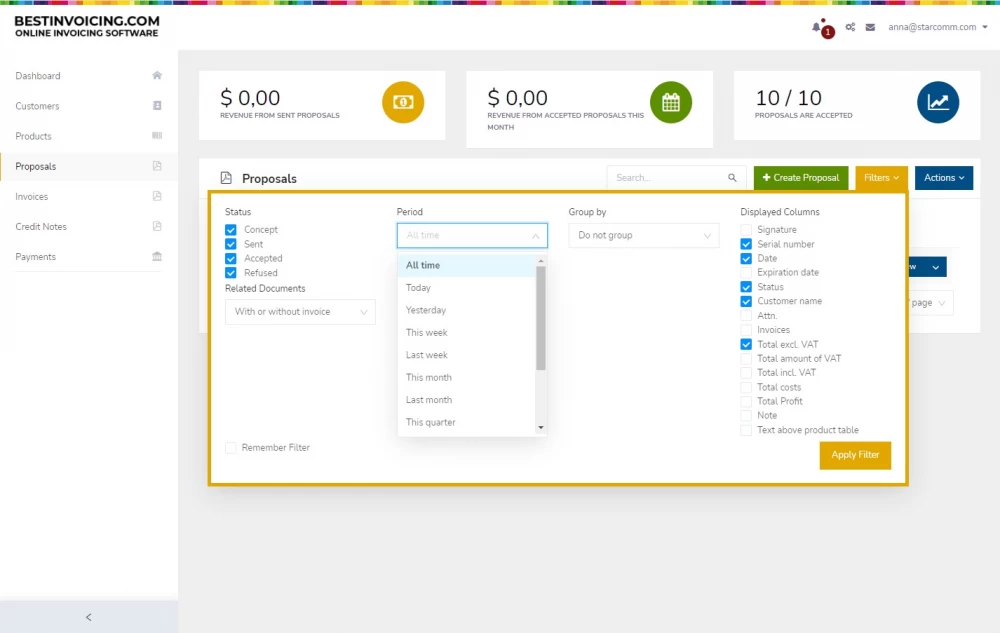Viewport: 1000px width, 633px height.
Task: Click the Payments bank icon in sidebar
Action: (x=157, y=257)
